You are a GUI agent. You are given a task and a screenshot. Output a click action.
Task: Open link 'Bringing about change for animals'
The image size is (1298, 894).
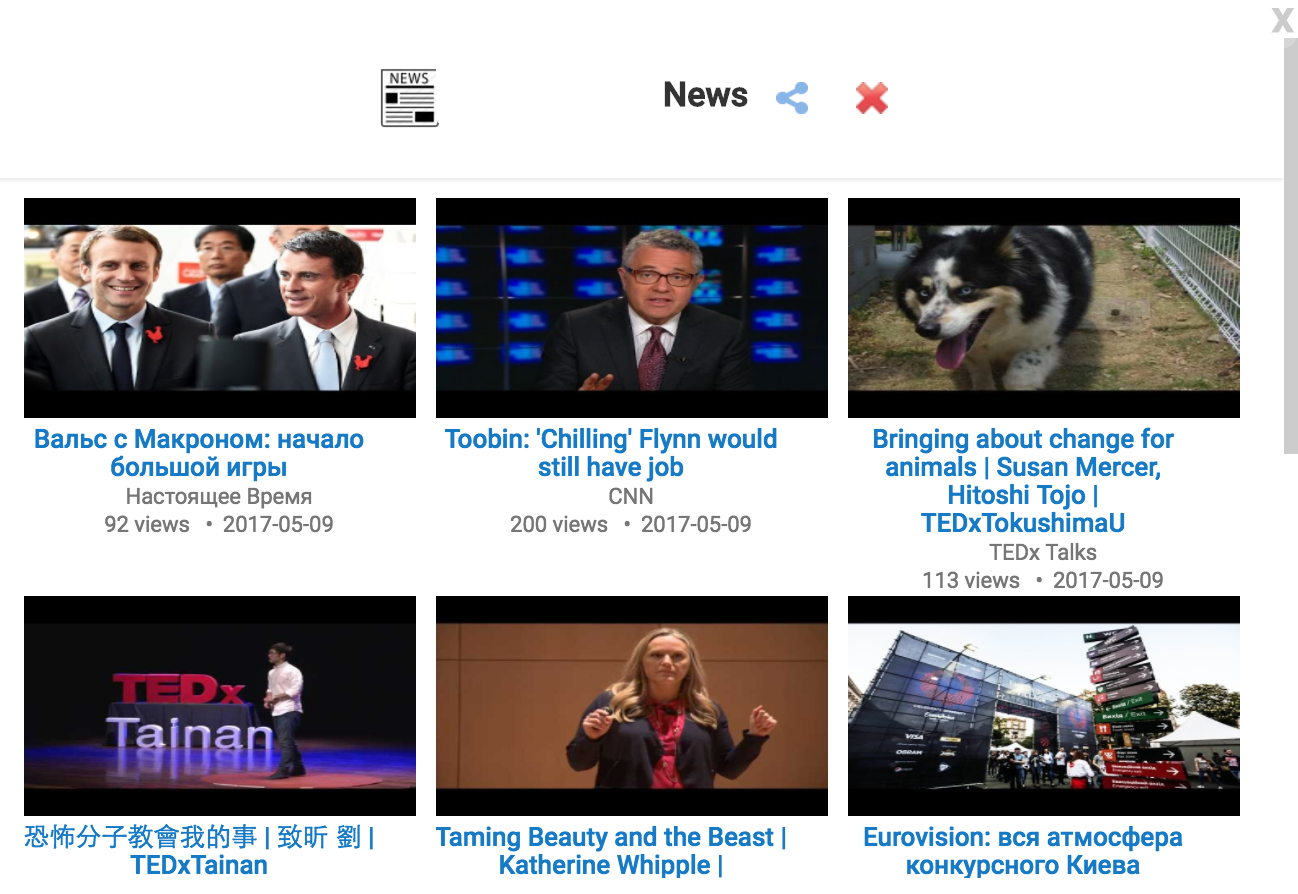(1023, 481)
